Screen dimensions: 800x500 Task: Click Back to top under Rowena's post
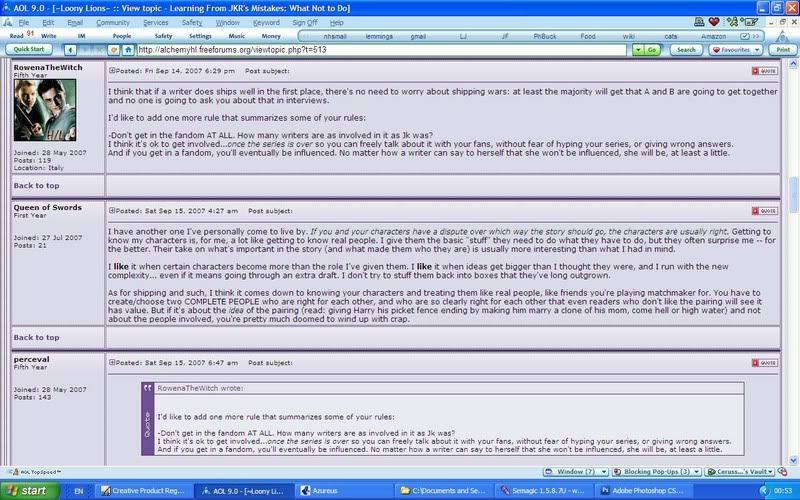tap(36, 185)
